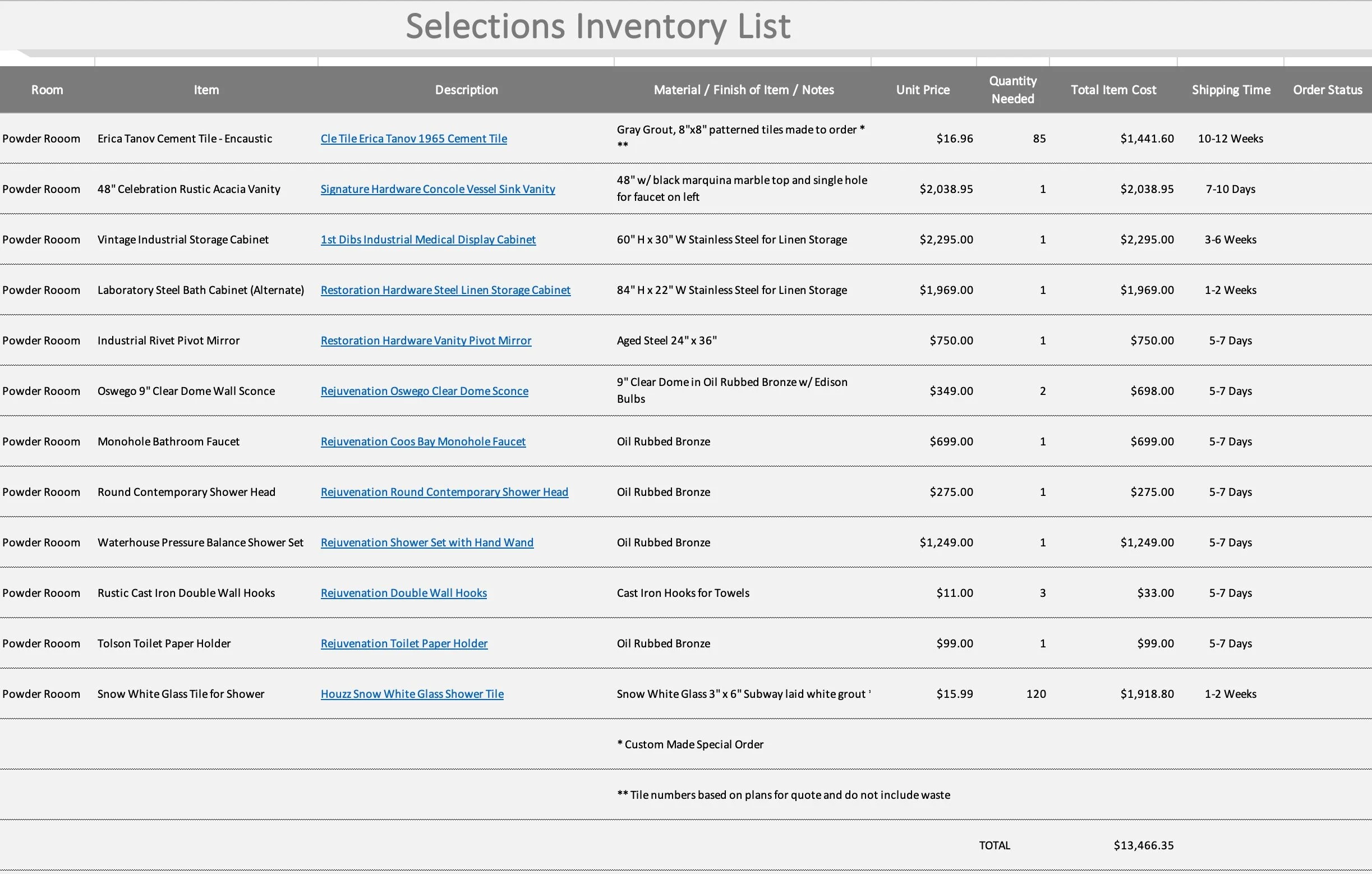Select the Unit Price column header
This screenshot has height=874, width=1372.
(923, 90)
